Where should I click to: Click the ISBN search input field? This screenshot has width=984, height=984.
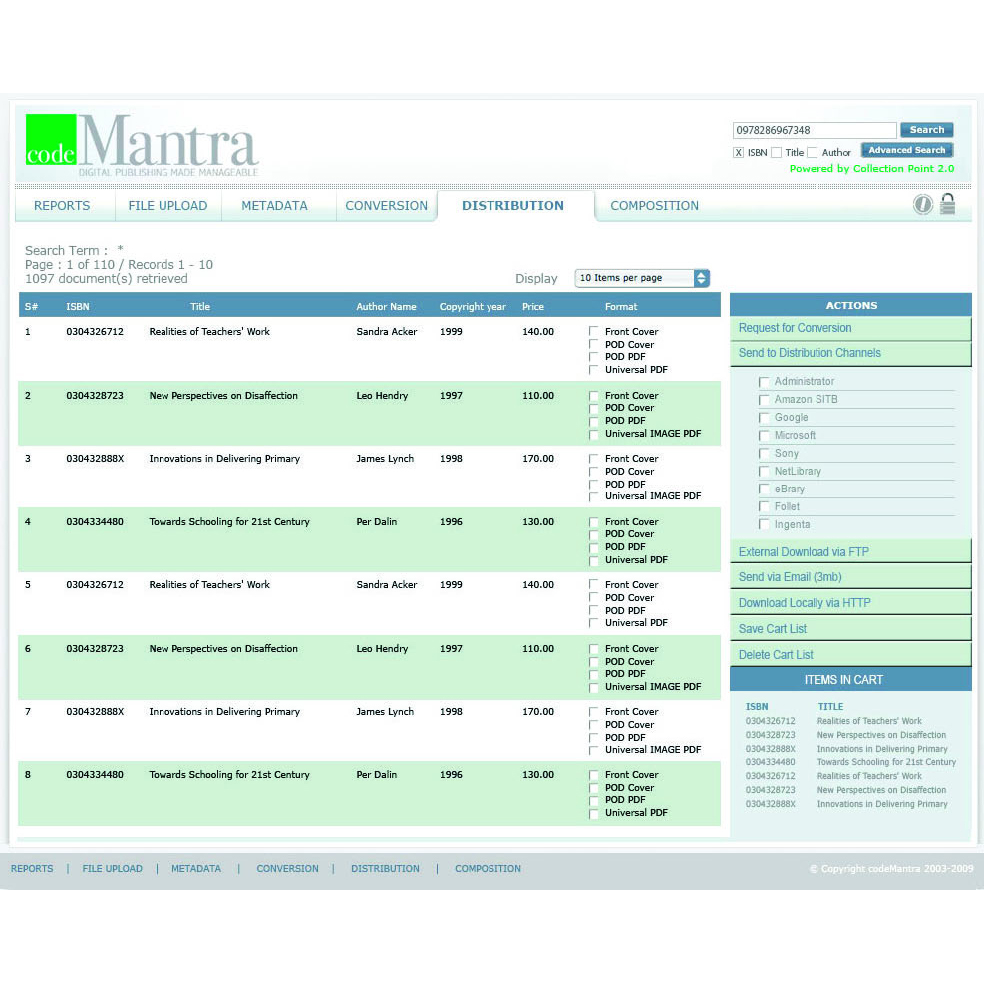(815, 130)
